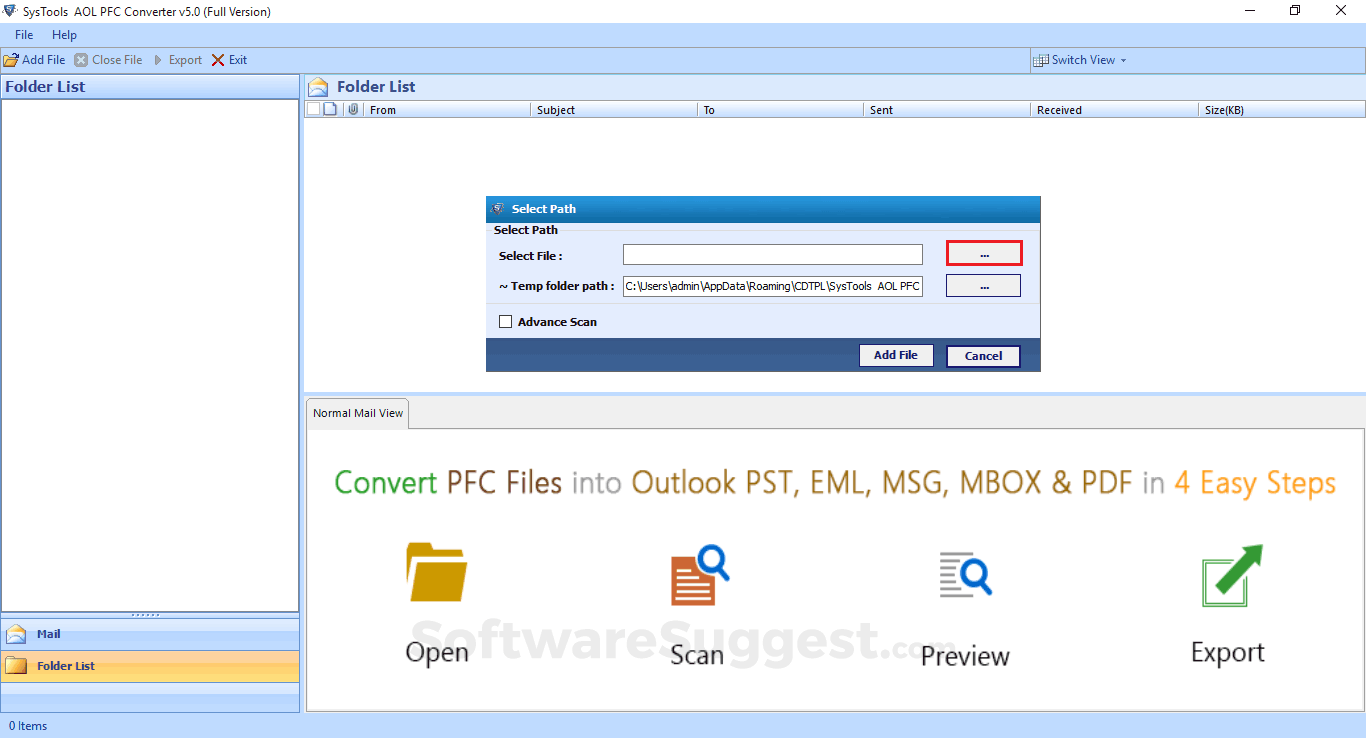This screenshot has height=738, width=1366.
Task: Click the Switch View grid icon
Action: (1041, 60)
